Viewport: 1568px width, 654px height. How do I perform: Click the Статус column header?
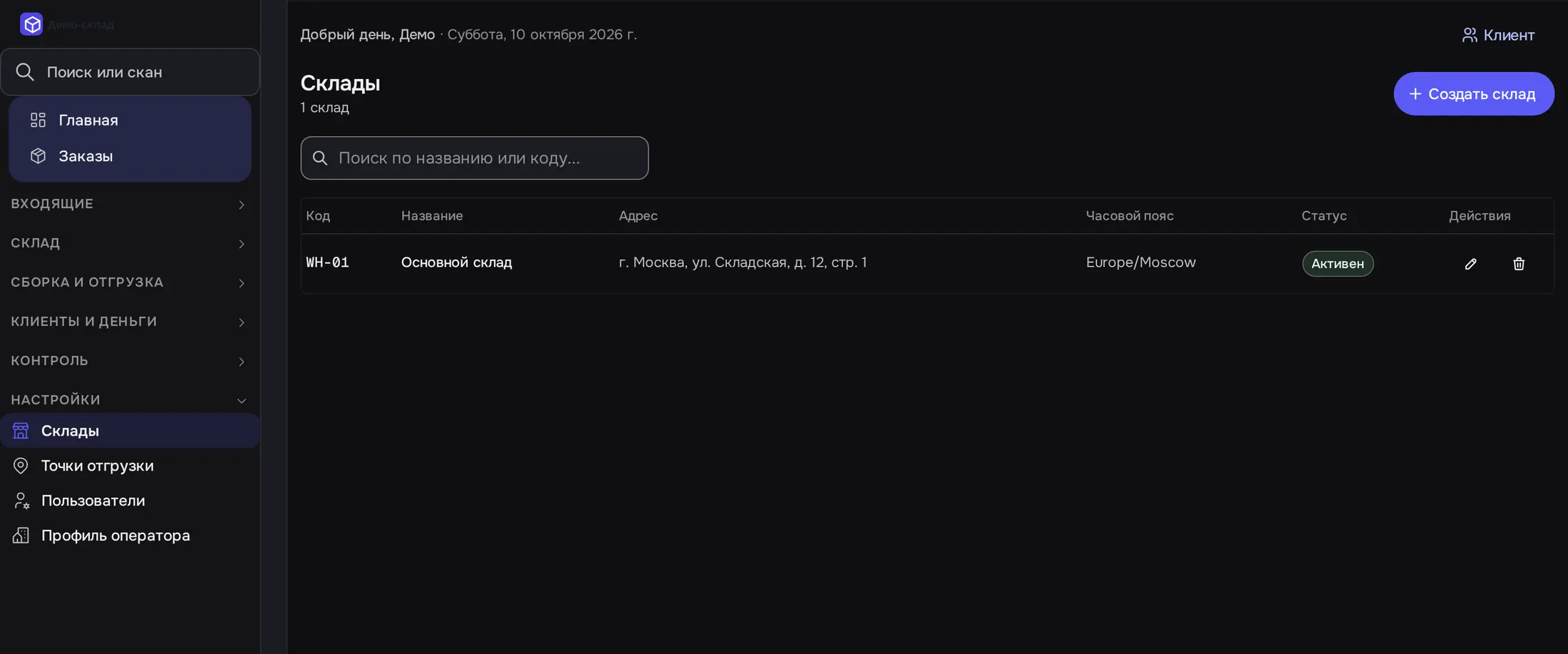(1324, 216)
